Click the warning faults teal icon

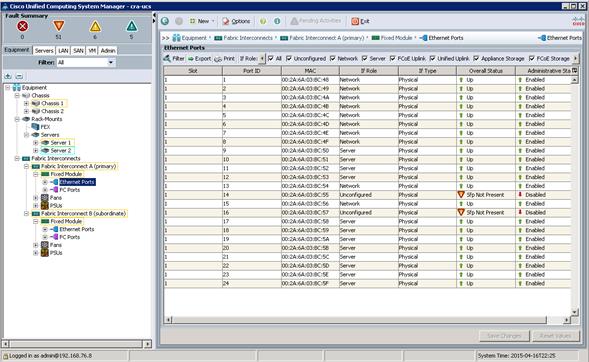coord(131,26)
